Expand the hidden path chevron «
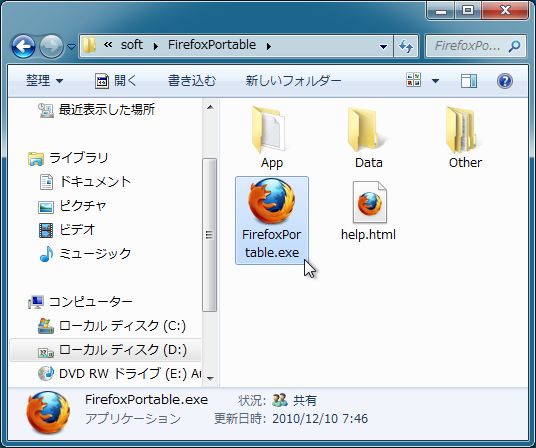Viewport: 536px width, 448px height. coord(108,44)
